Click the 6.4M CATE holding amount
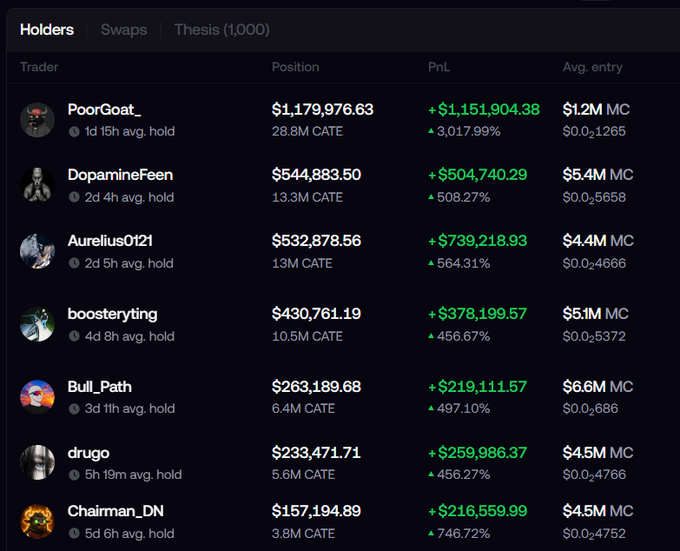The width and height of the screenshot is (680, 551). click(x=304, y=408)
